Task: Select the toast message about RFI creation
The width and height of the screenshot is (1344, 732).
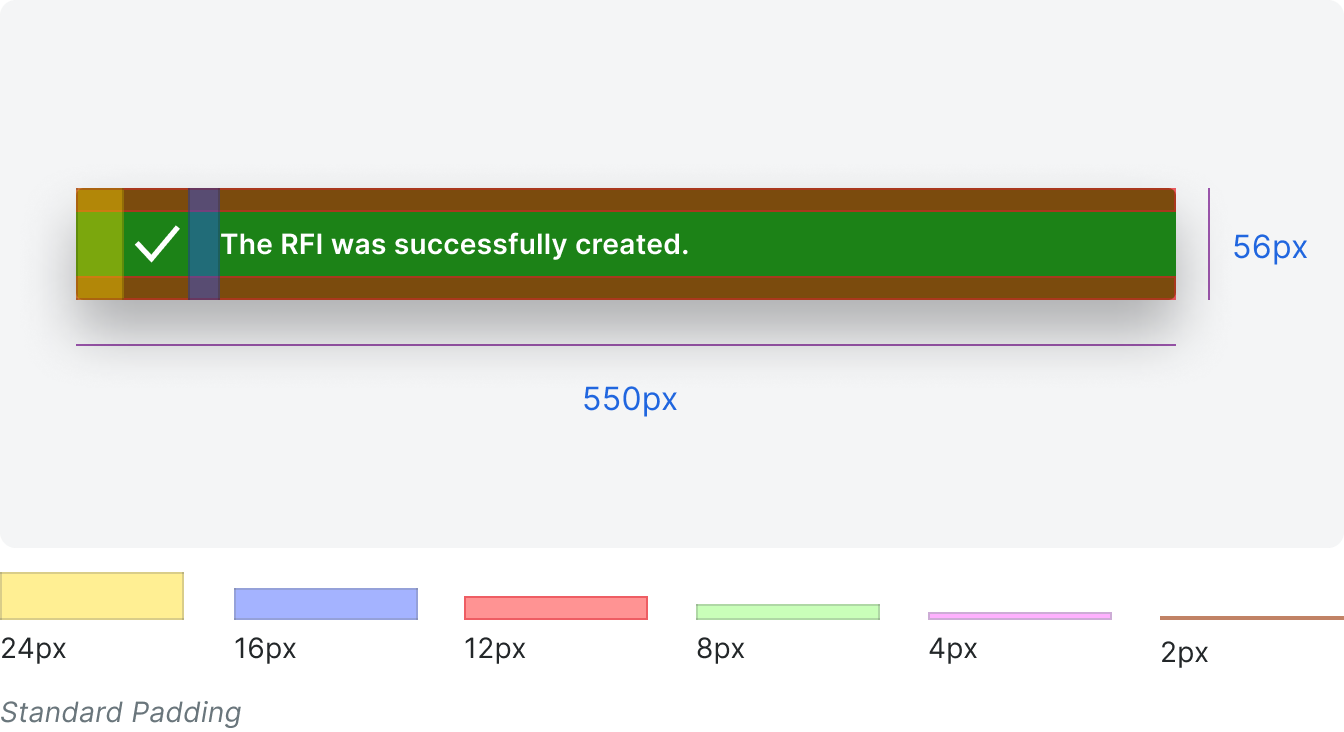Action: pyautogui.click(x=455, y=244)
